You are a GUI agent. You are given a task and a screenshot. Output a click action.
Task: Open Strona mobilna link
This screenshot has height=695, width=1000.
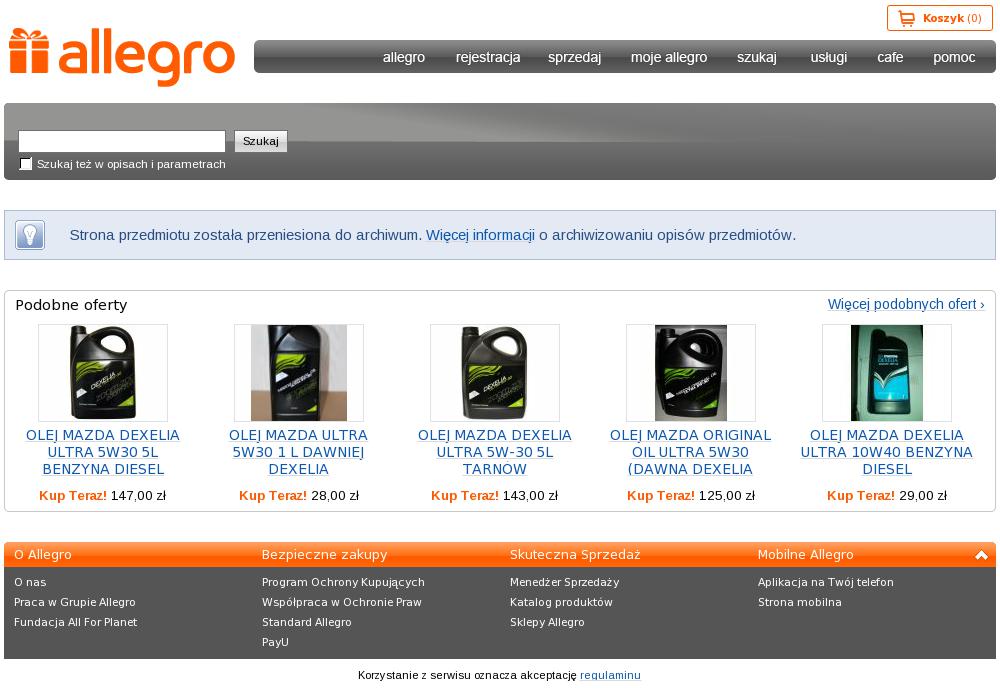(x=800, y=602)
